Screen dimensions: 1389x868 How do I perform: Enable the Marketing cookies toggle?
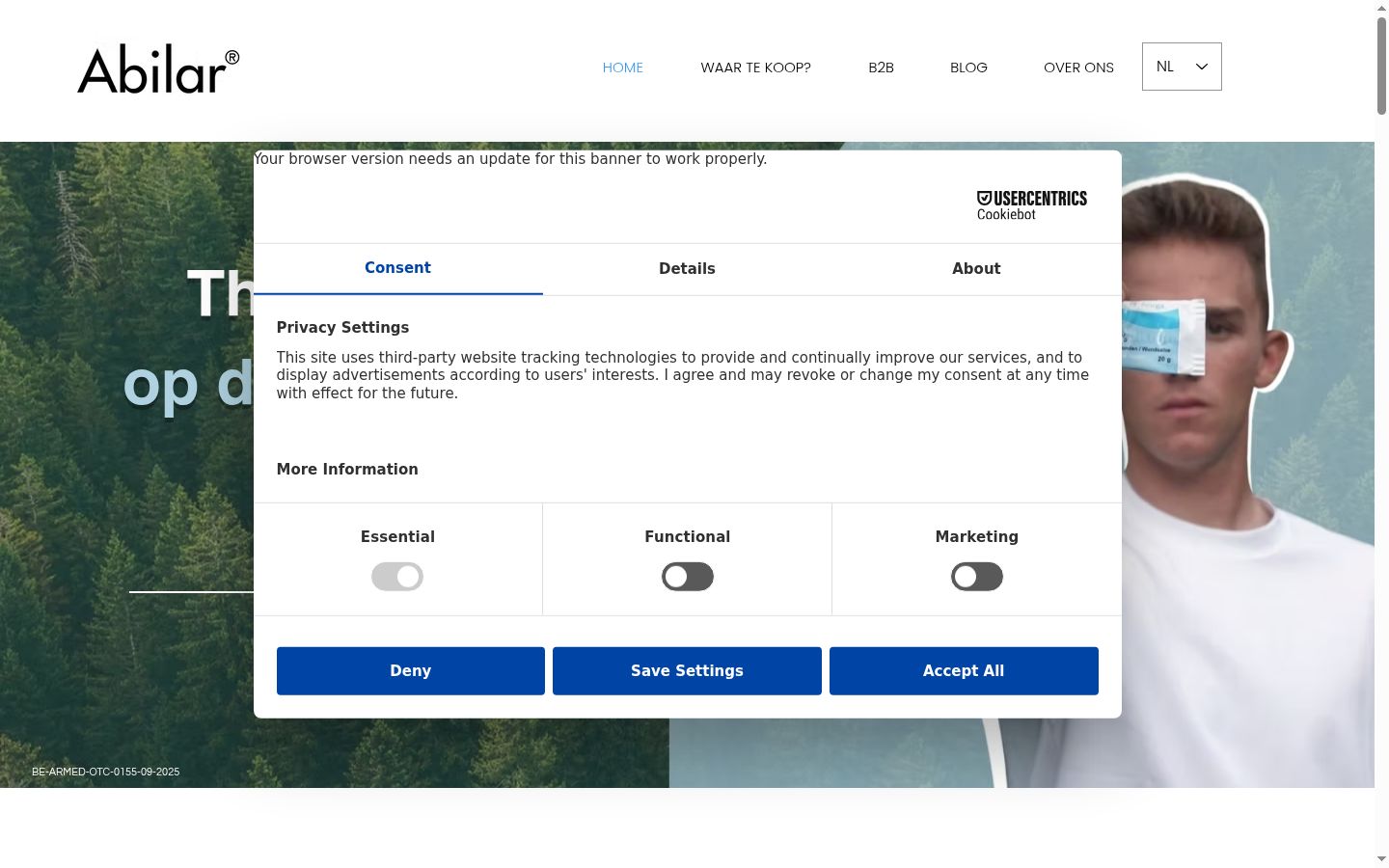point(977,577)
